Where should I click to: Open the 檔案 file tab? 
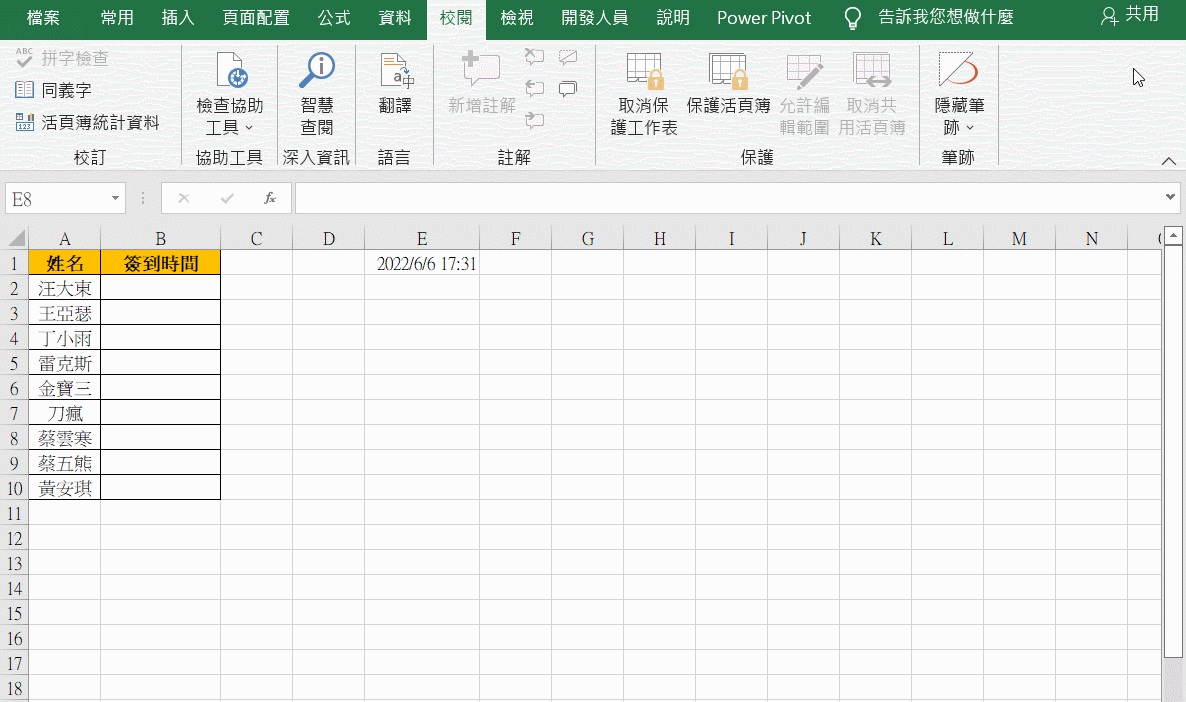coord(43,18)
